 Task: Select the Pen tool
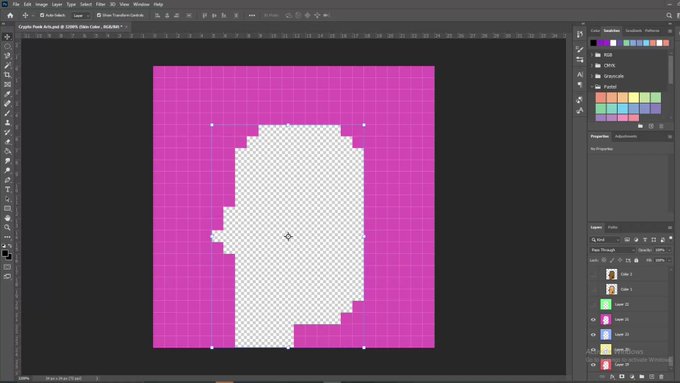[x=7, y=180]
